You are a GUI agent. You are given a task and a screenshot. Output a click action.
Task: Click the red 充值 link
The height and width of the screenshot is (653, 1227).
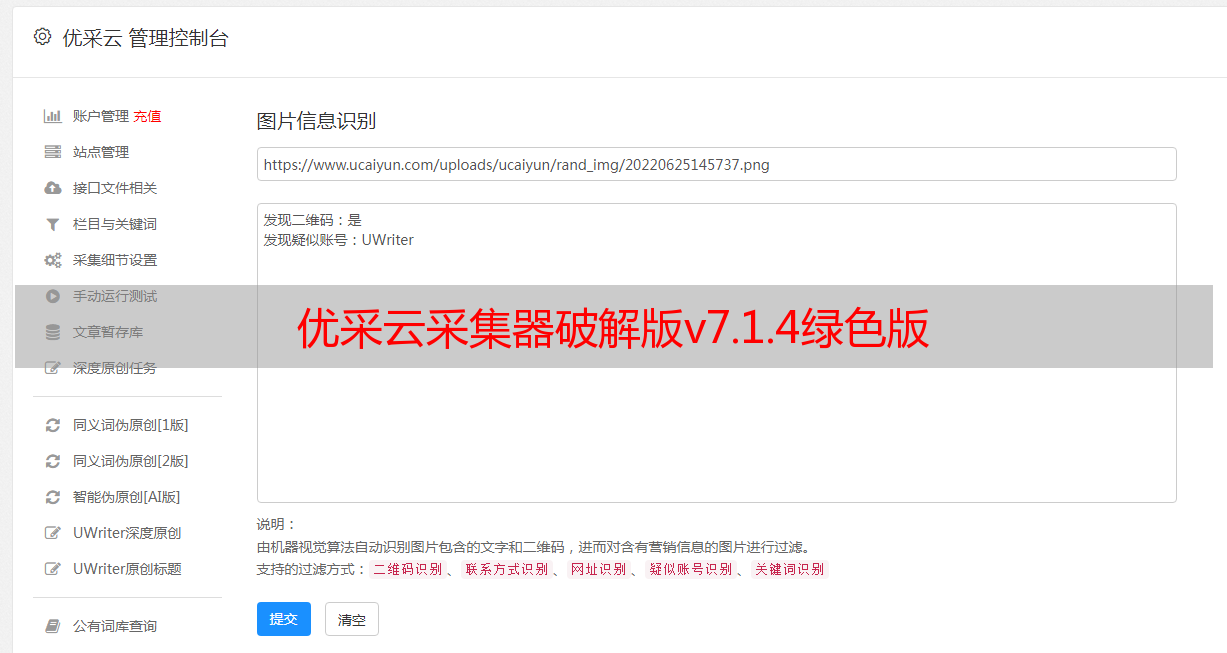coord(147,116)
